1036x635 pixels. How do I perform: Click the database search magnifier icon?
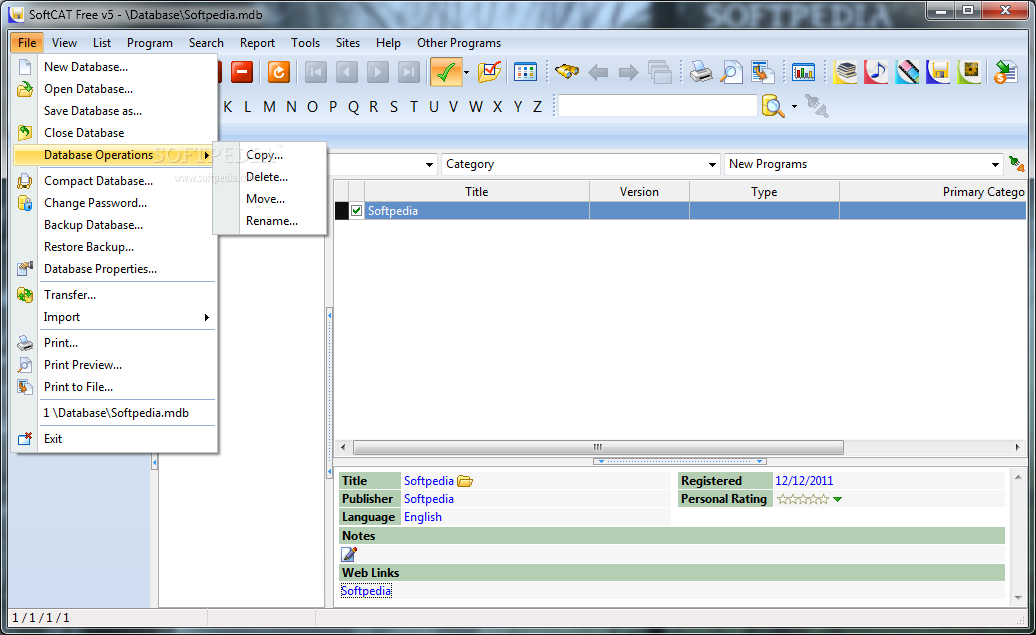[x=773, y=106]
